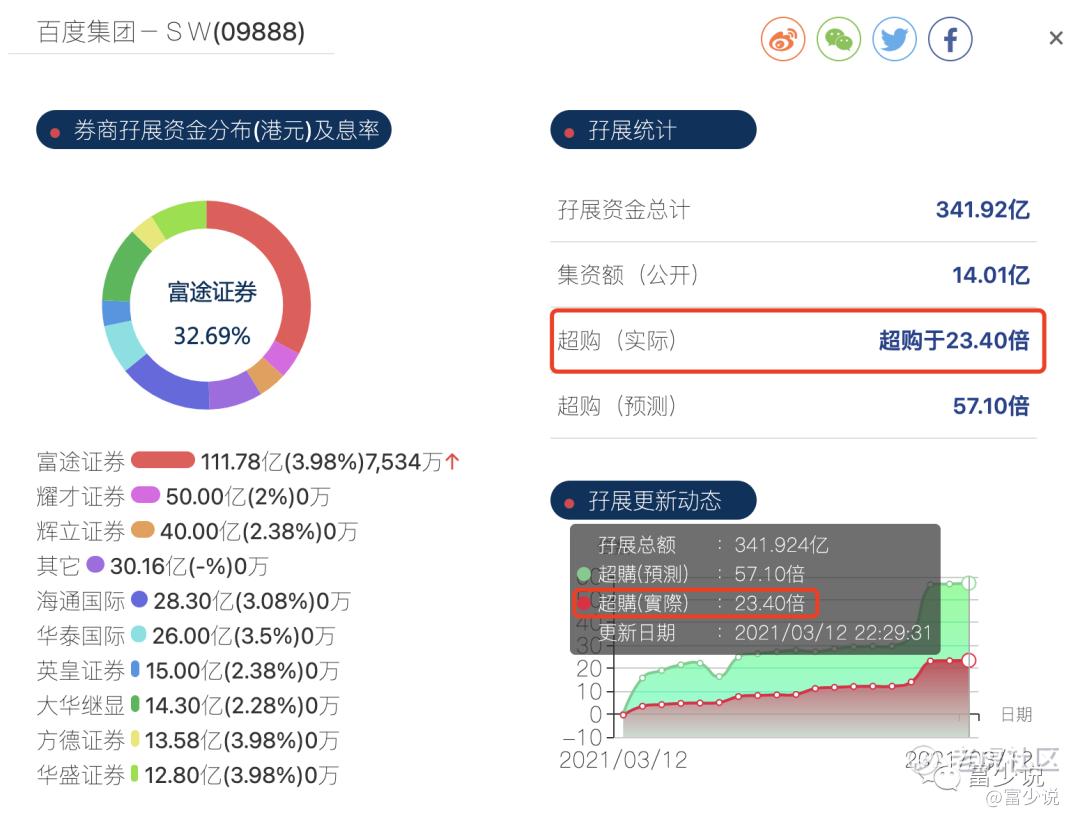Screen dimensions: 1080x822
Task: Click the 30.16亿(-%)0万 value
Action: (189, 566)
